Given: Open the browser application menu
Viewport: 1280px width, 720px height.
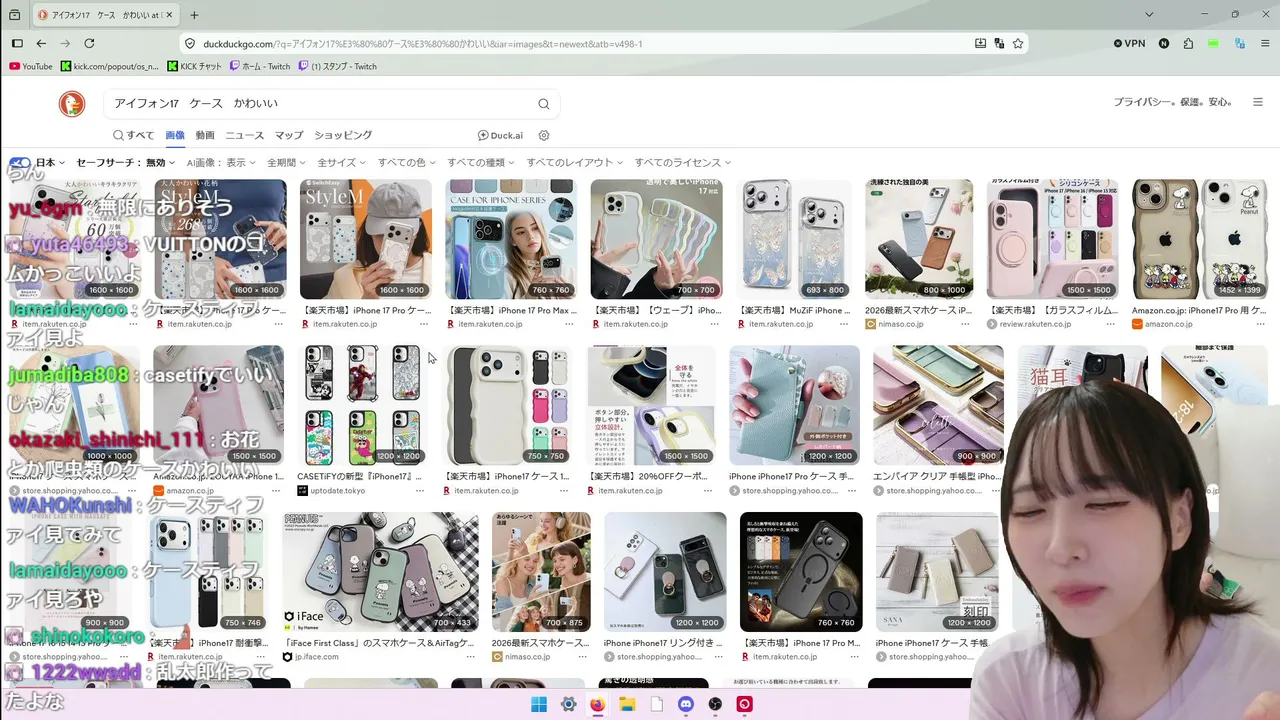Looking at the screenshot, I should (x=1263, y=44).
